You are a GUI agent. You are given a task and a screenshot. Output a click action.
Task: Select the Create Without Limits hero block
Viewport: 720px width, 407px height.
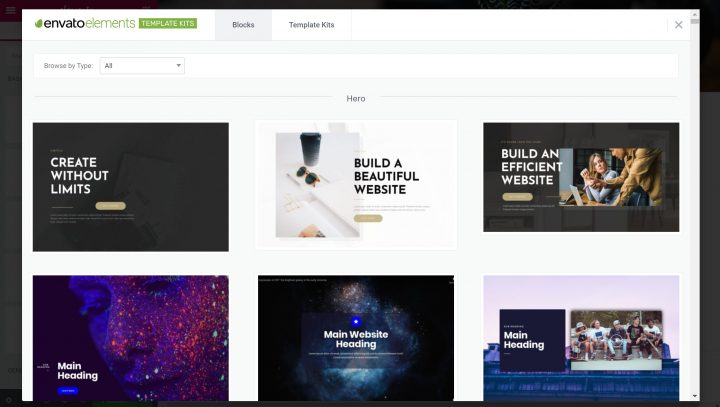[x=130, y=187]
